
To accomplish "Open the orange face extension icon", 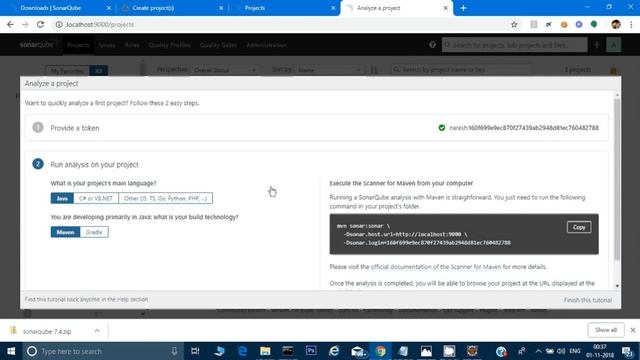I will coord(564,24).
